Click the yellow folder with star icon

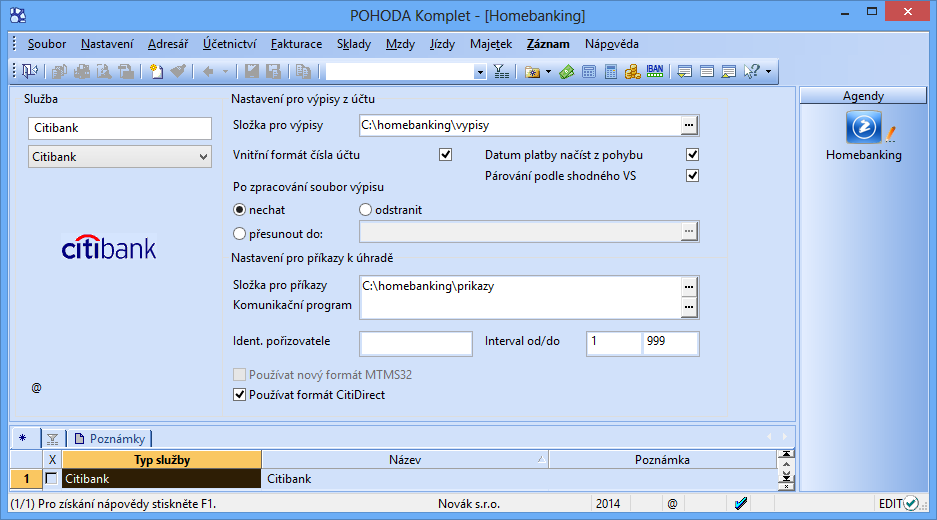[532, 72]
